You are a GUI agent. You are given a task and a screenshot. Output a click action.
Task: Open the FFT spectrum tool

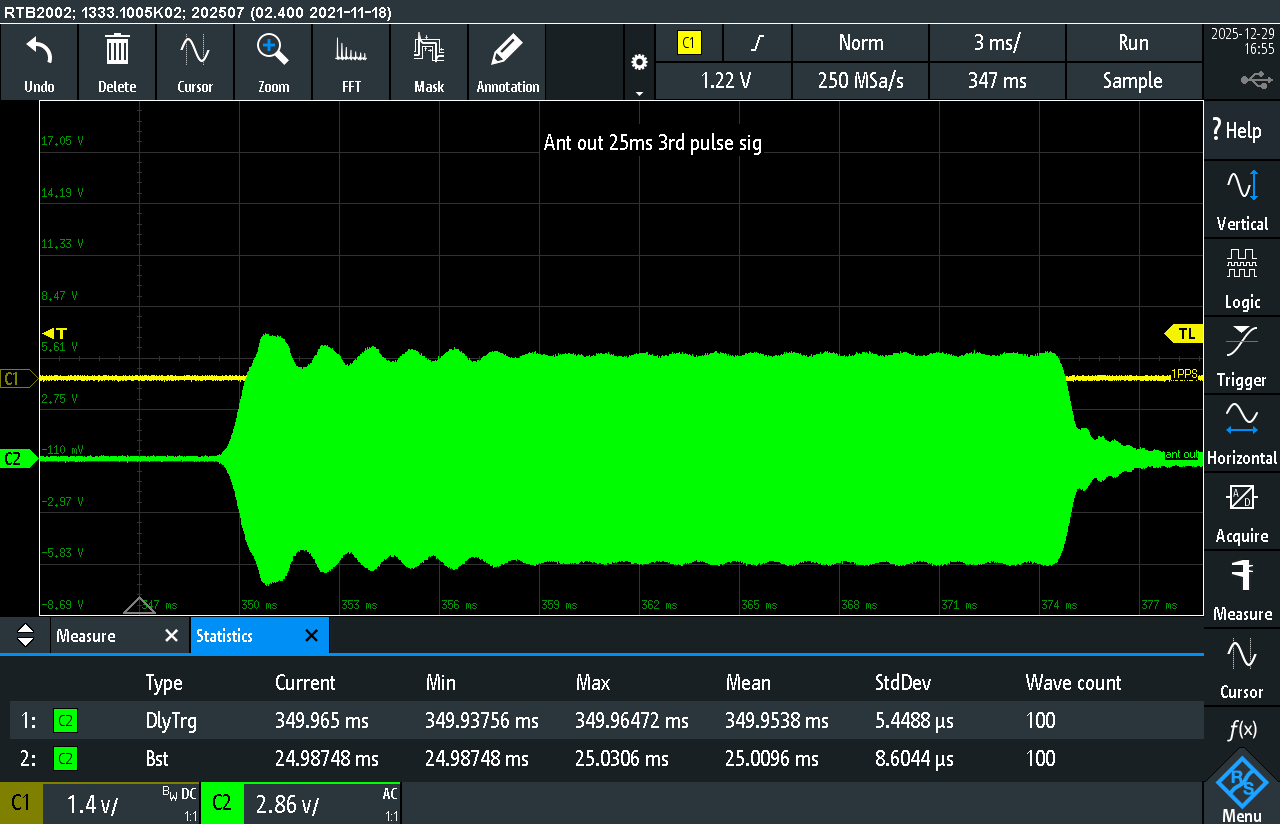point(351,50)
